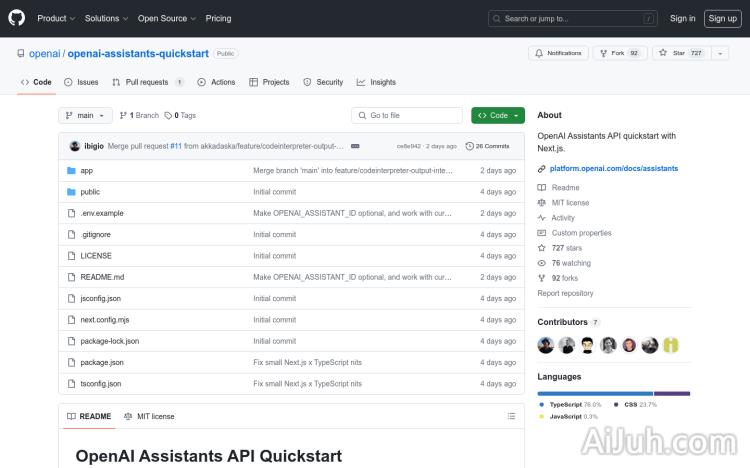Fork the repository
The height and width of the screenshot is (468, 750).
point(620,53)
